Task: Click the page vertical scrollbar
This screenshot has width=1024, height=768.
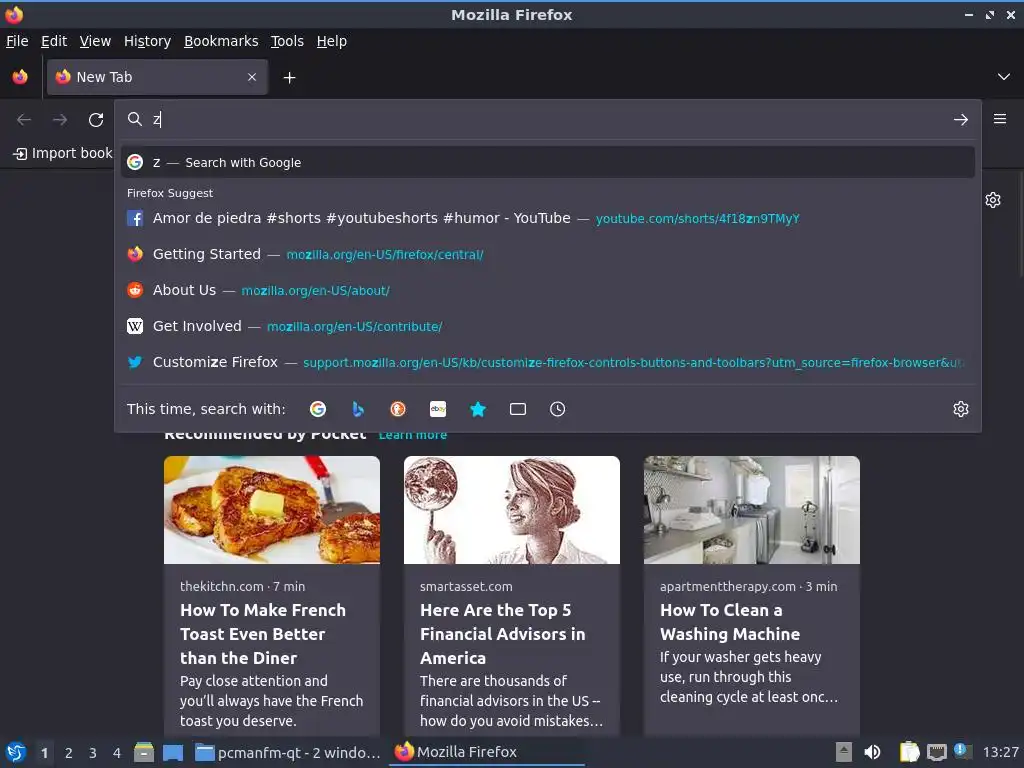Action: pos(1020,222)
